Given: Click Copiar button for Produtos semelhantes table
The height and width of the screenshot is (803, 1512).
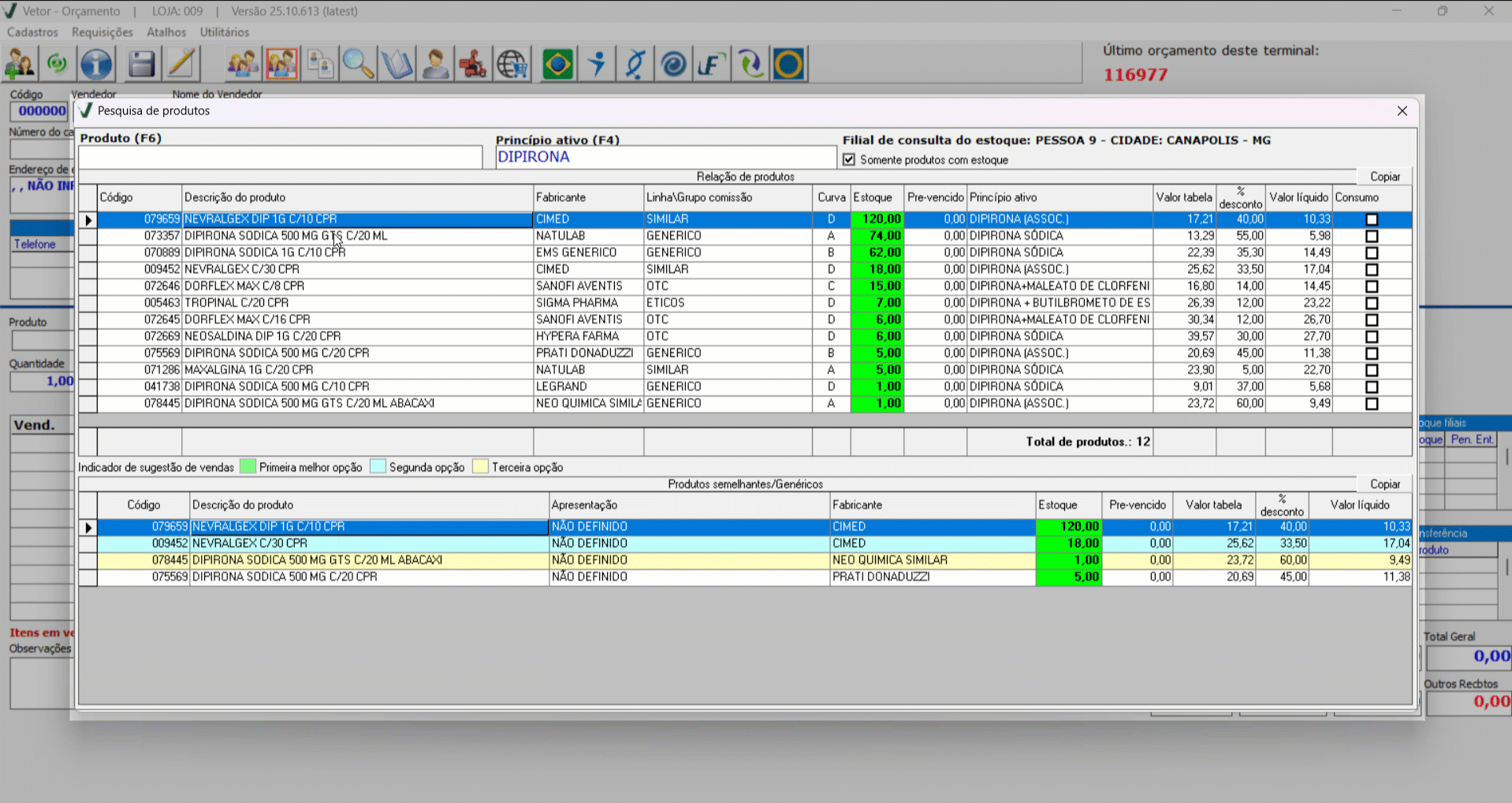Looking at the screenshot, I should (1384, 484).
